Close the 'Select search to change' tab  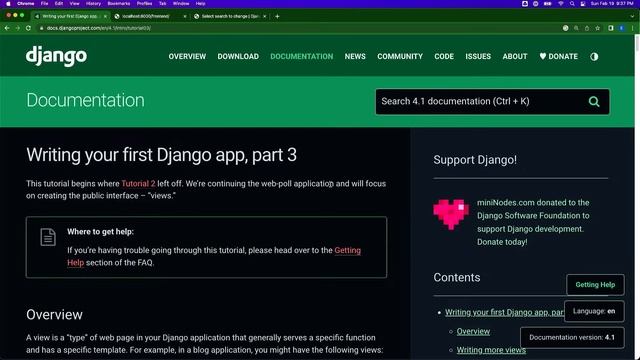coord(264,16)
